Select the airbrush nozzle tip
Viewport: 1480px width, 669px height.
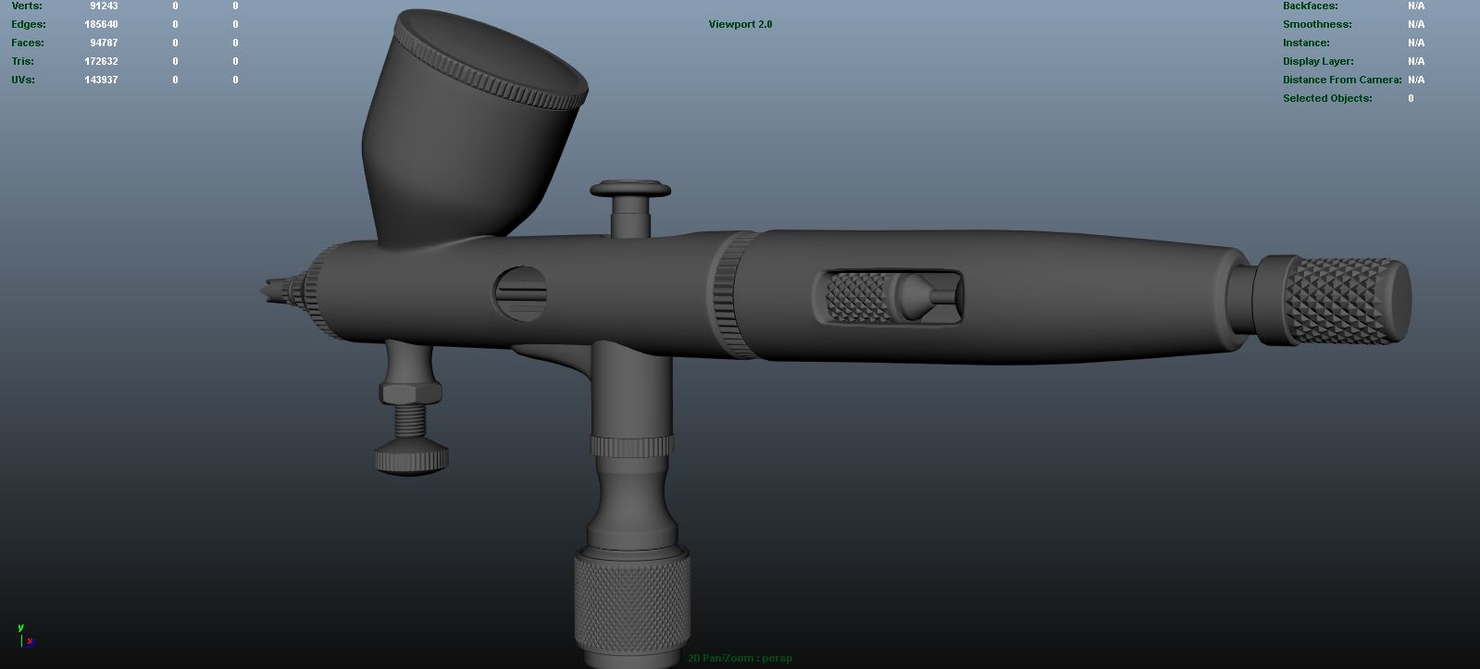[x=271, y=291]
